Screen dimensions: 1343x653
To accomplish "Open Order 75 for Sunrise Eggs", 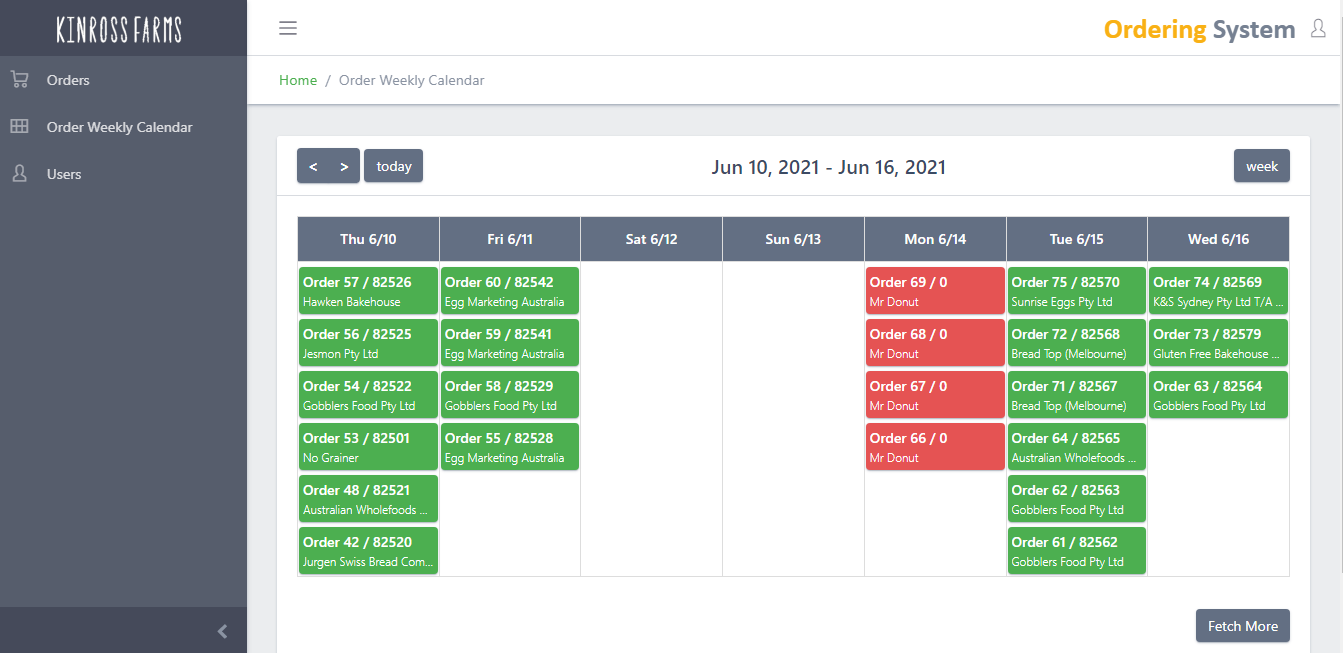I will click(x=1076, y=291).
